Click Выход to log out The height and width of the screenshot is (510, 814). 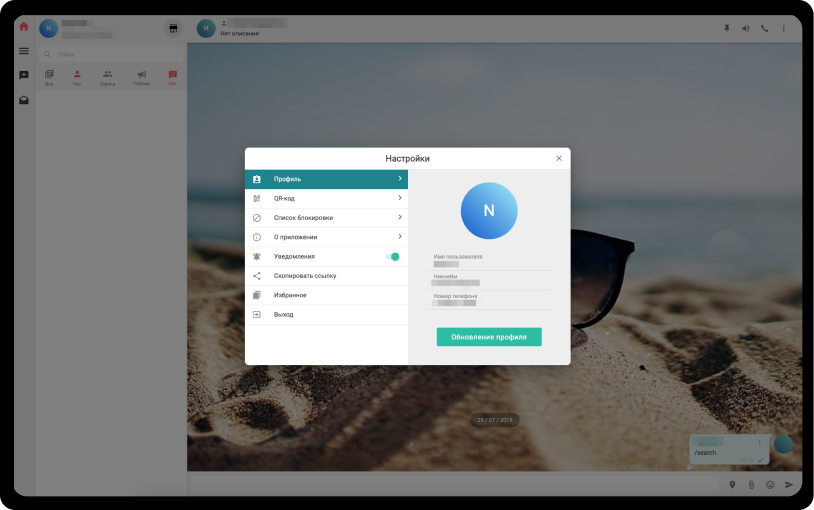coord(284,314)
